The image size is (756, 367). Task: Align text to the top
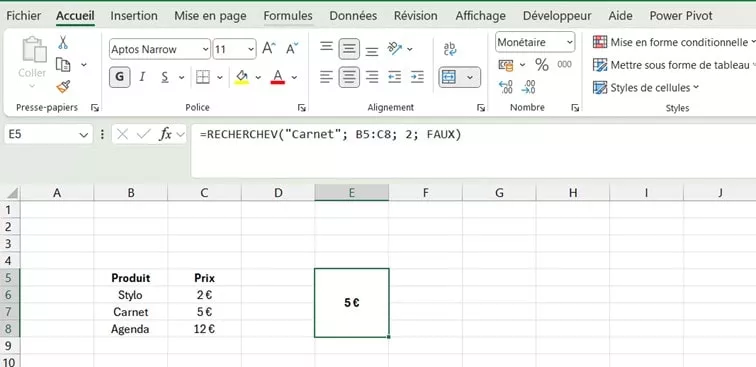326,47
